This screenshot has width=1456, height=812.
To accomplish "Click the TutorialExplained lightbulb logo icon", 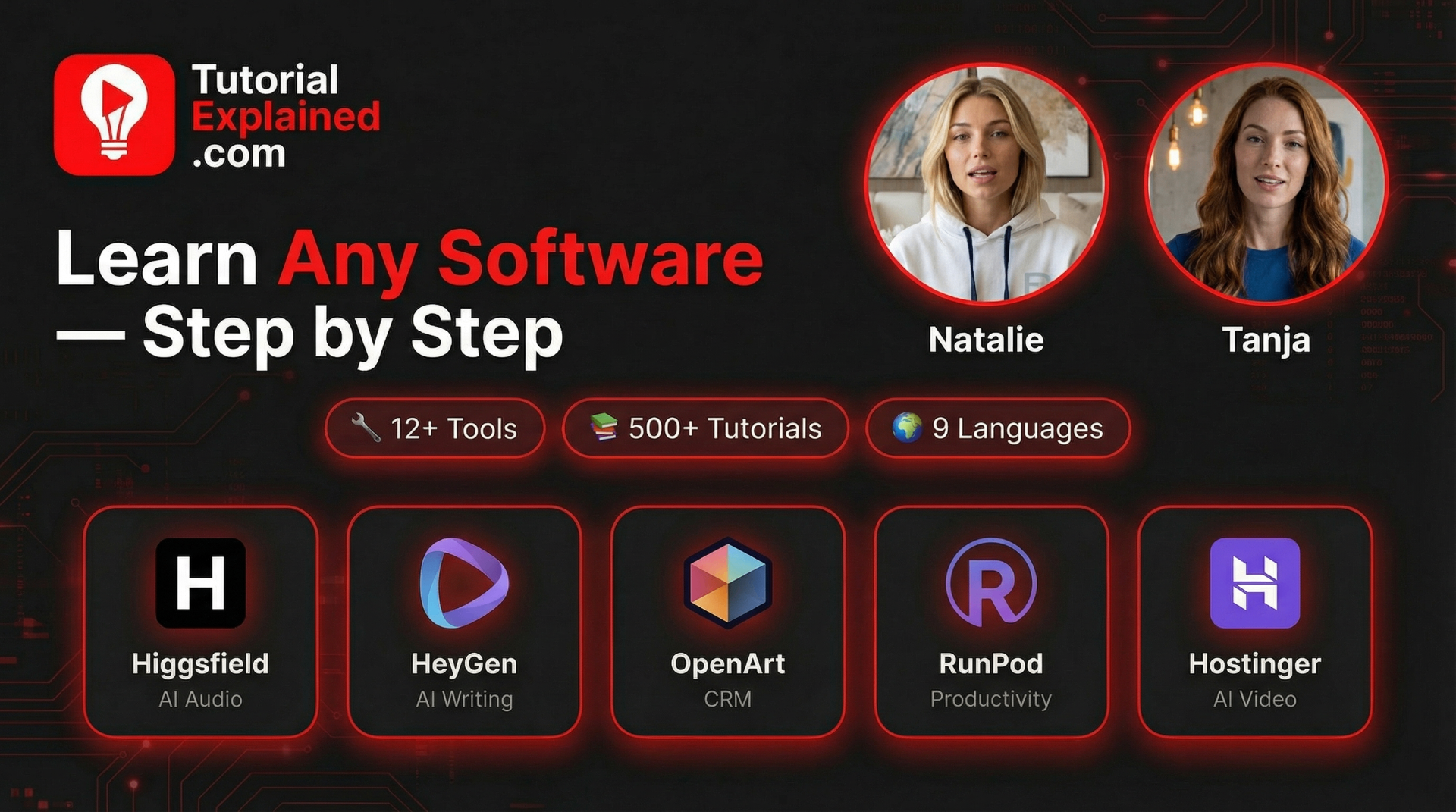I will coord(115,114).
